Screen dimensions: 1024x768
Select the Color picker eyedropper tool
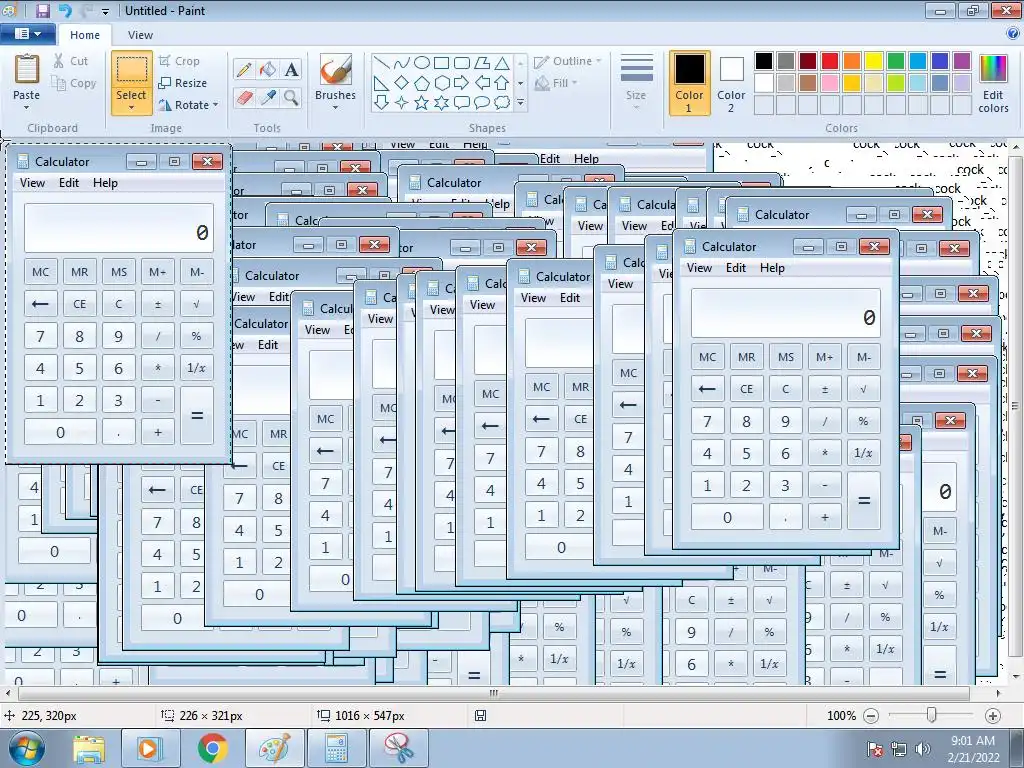click(268, 98)
